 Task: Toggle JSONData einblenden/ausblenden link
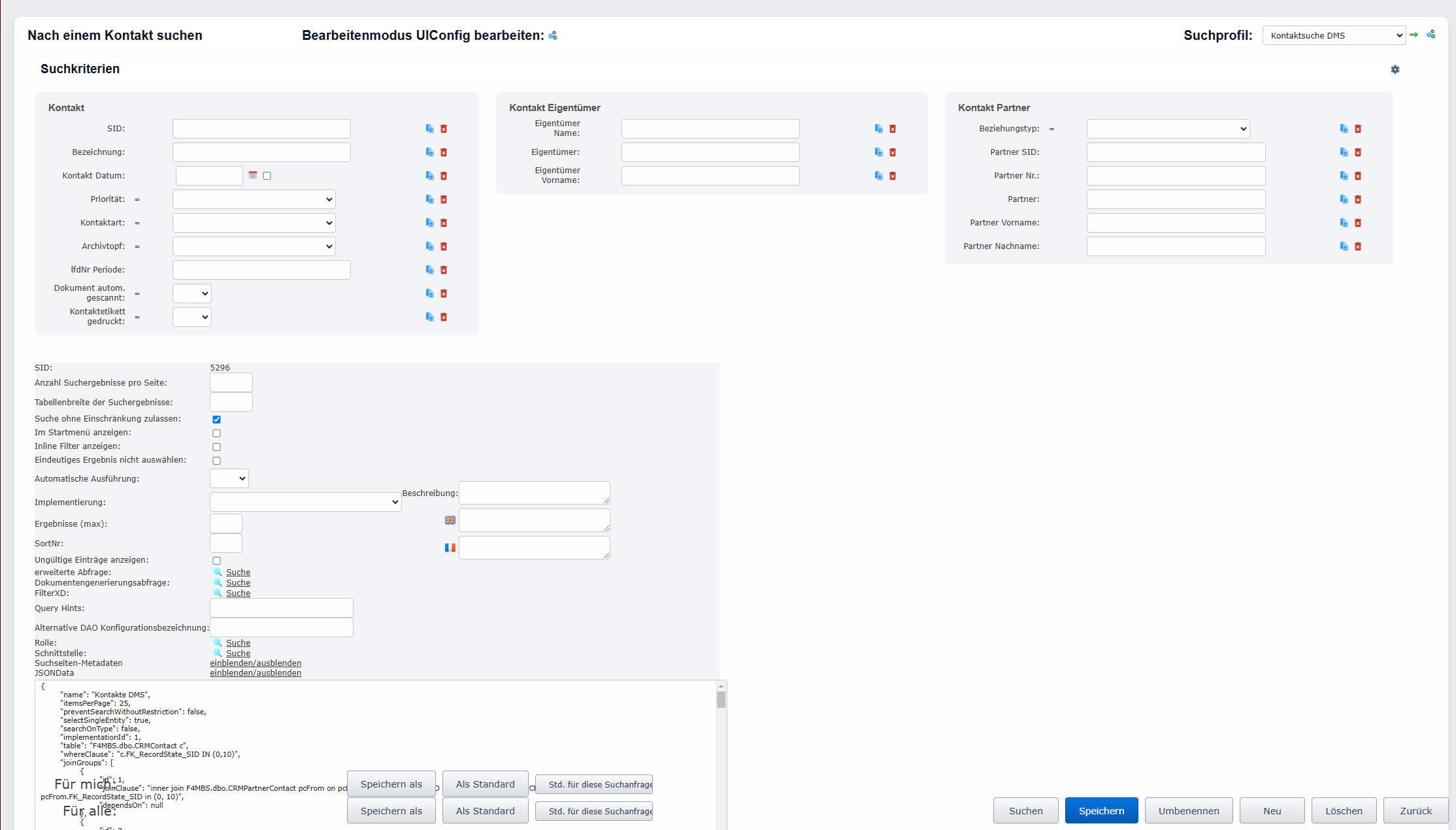(x=256, y=673)
